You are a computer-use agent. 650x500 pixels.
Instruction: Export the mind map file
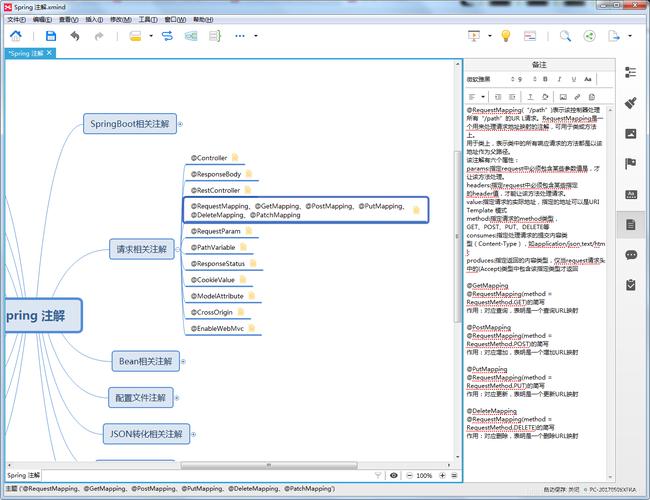[614, 36]
